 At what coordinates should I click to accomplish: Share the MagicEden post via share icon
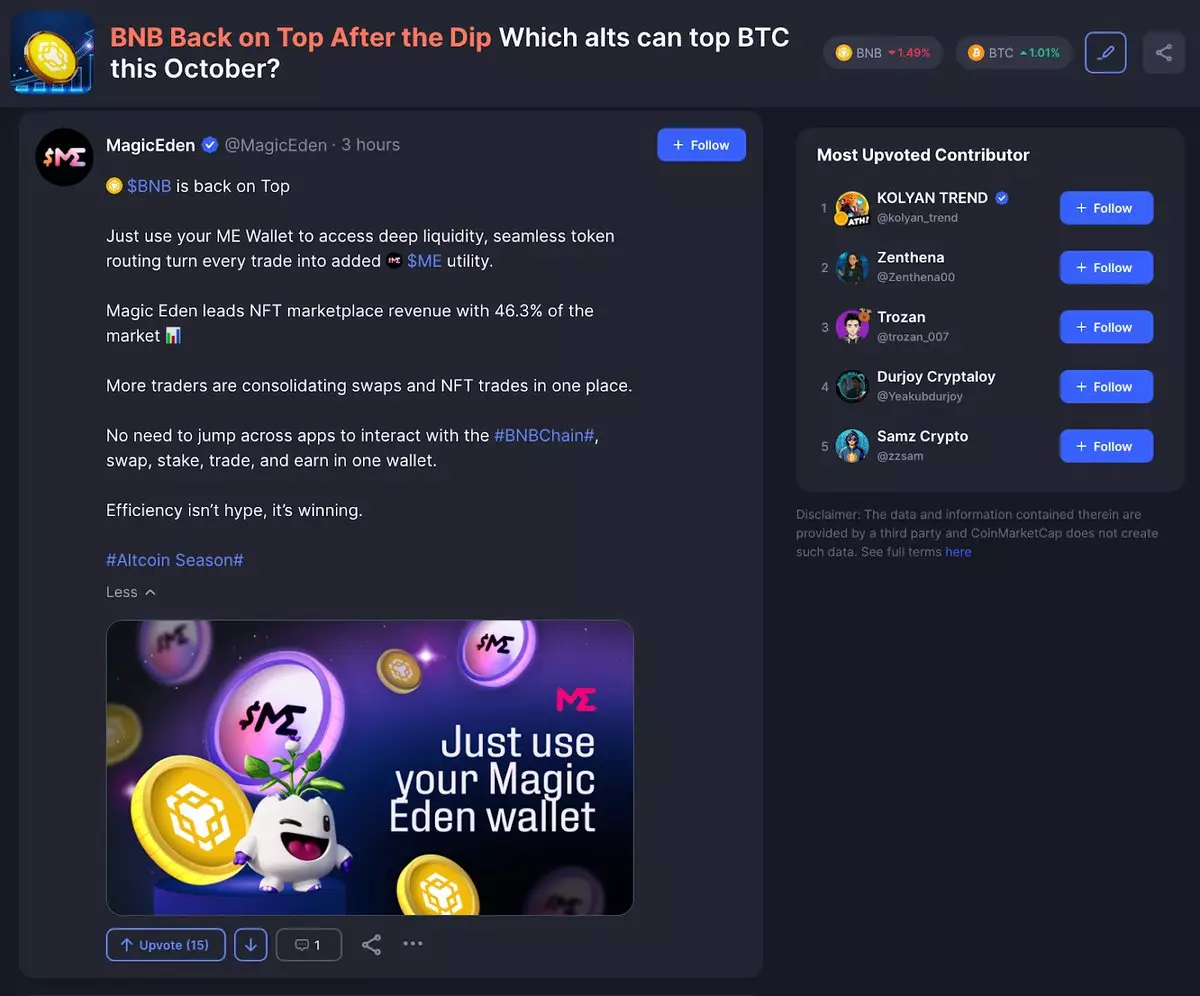click(x=371, y=944)
